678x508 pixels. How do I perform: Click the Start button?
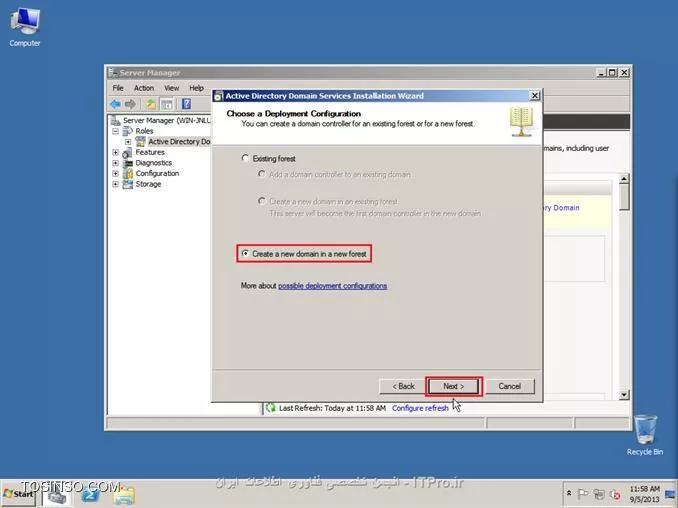point(19,494)
